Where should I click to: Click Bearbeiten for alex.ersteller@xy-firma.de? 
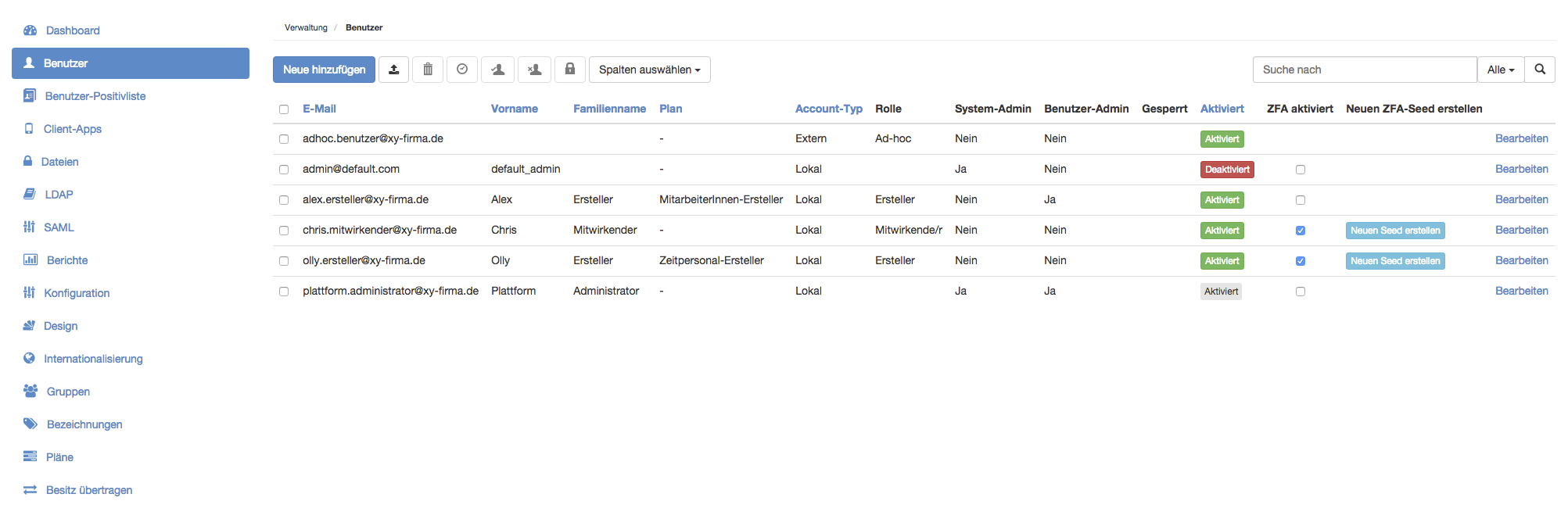point(1522,199)
